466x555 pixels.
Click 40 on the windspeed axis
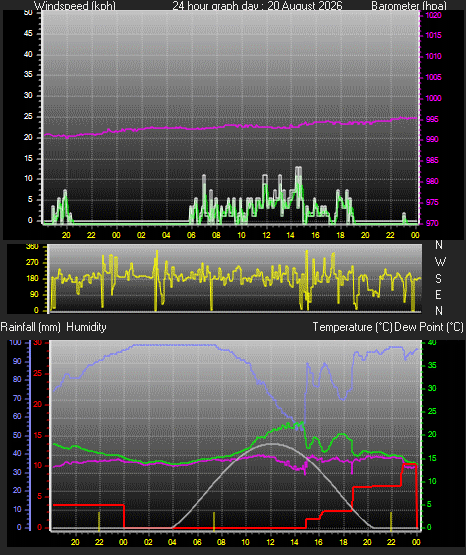(28, 54)
